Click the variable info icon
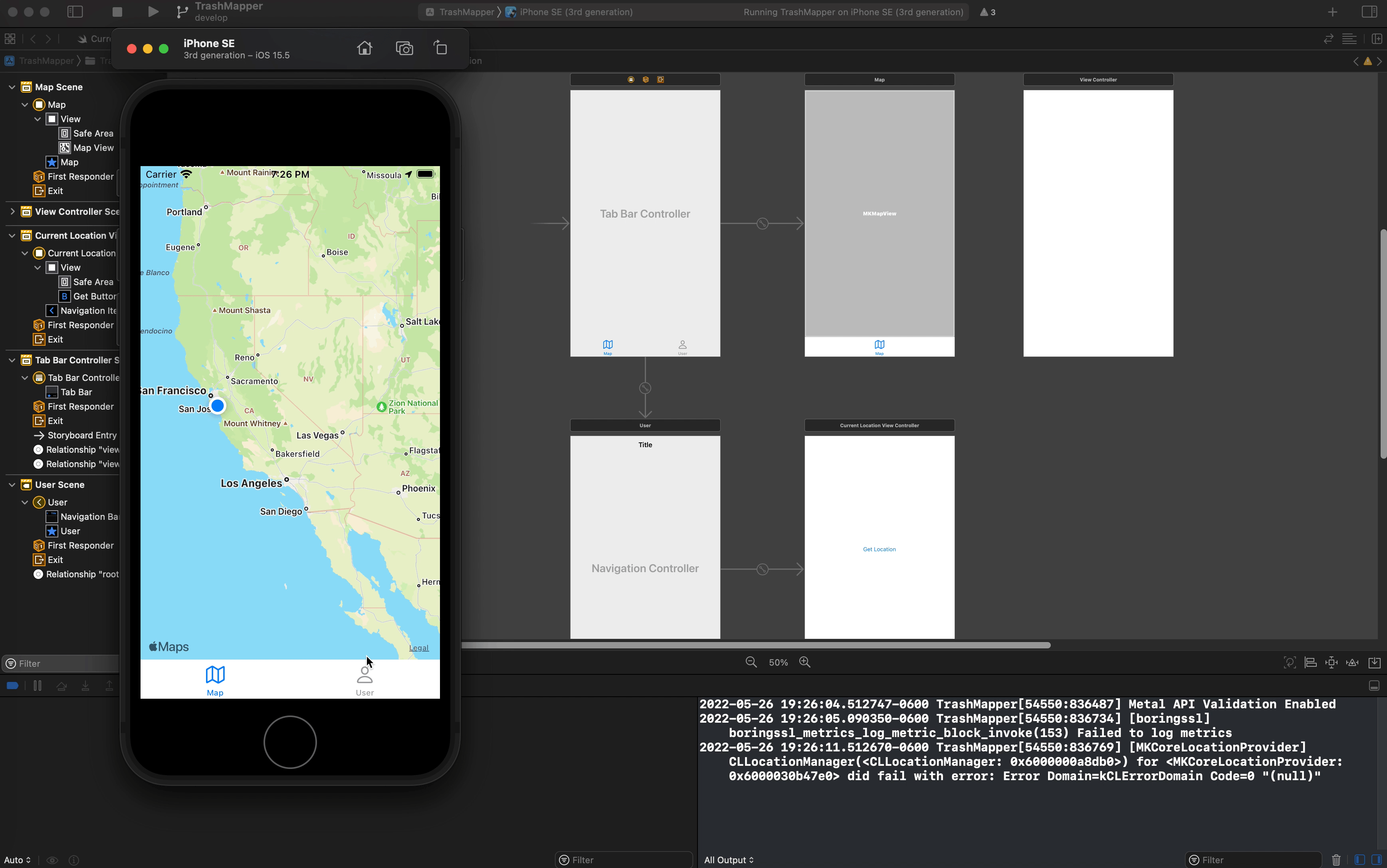Screen dimensions: 1387x868 [73, 860]
